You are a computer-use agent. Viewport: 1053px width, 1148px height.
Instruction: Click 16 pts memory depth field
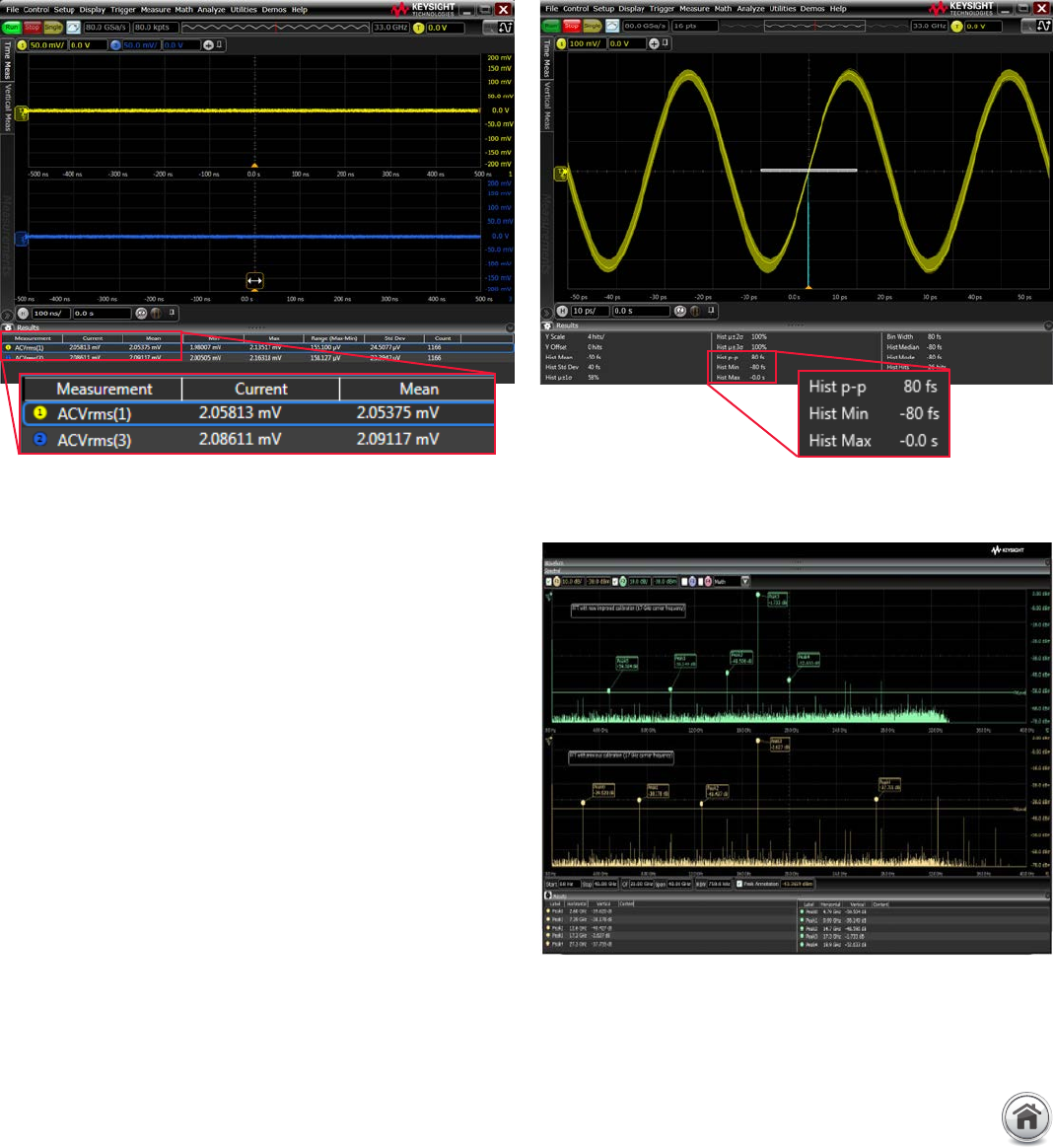(x=694, y=26)
